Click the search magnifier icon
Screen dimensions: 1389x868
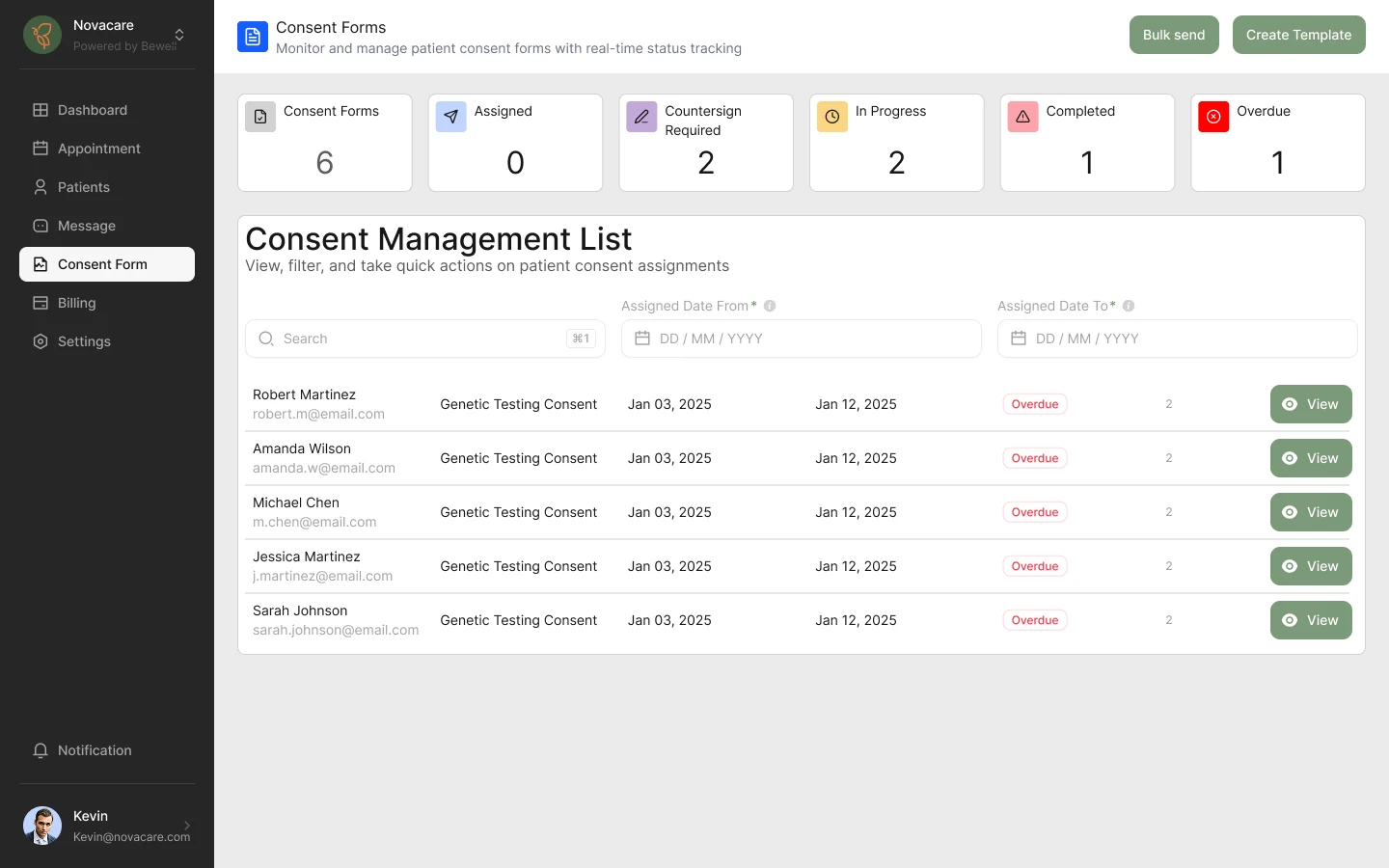pos(266,339)
